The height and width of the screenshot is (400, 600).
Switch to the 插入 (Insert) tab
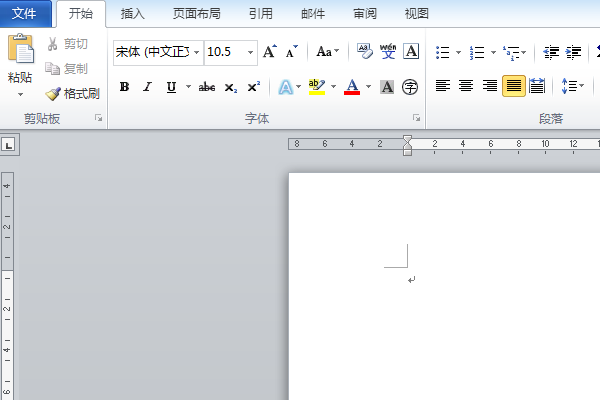[x=132, y=14]
